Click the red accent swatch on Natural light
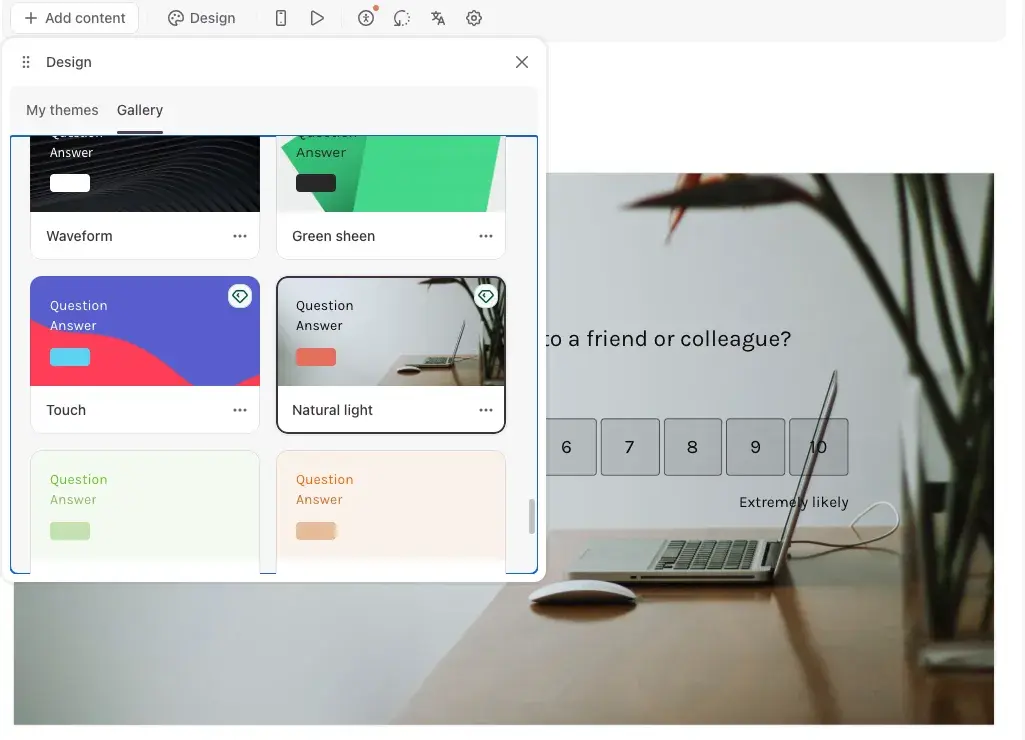Viewport: 1025px width, 740px height. 315,355
